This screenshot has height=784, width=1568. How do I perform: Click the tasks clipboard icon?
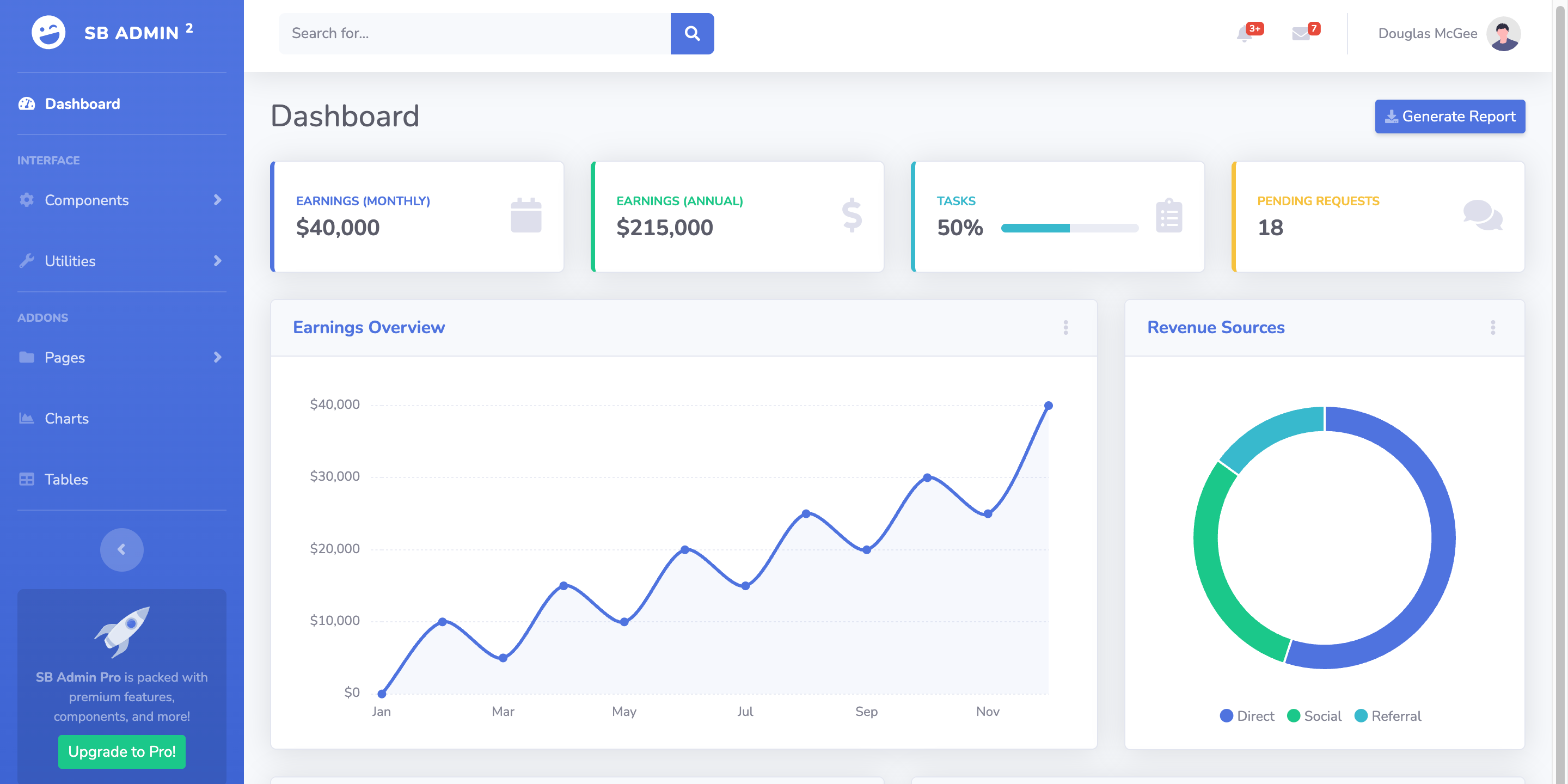[1169, 215]
